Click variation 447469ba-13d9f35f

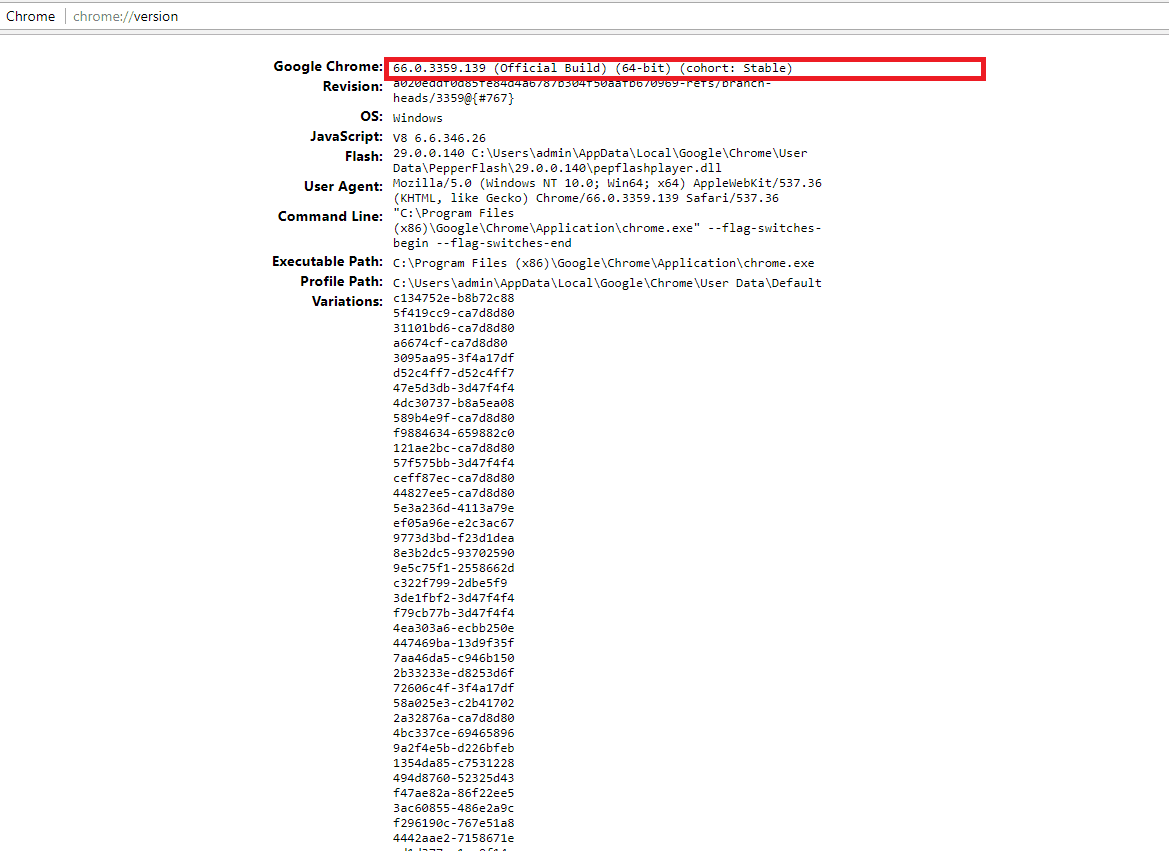[453, 643]
